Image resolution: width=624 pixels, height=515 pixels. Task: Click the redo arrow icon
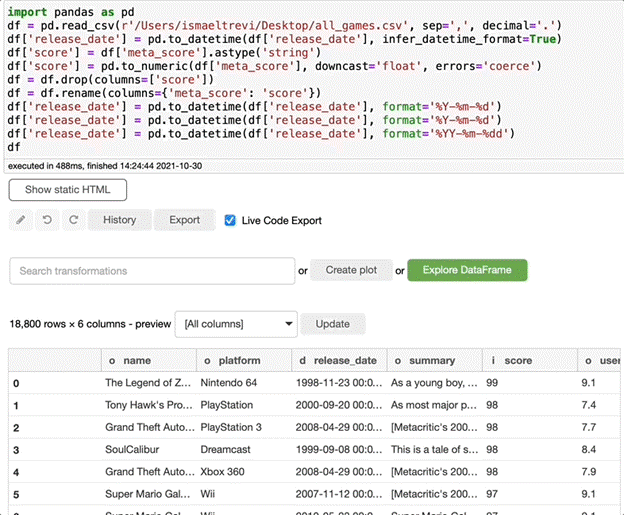click(x=72, y=220)
